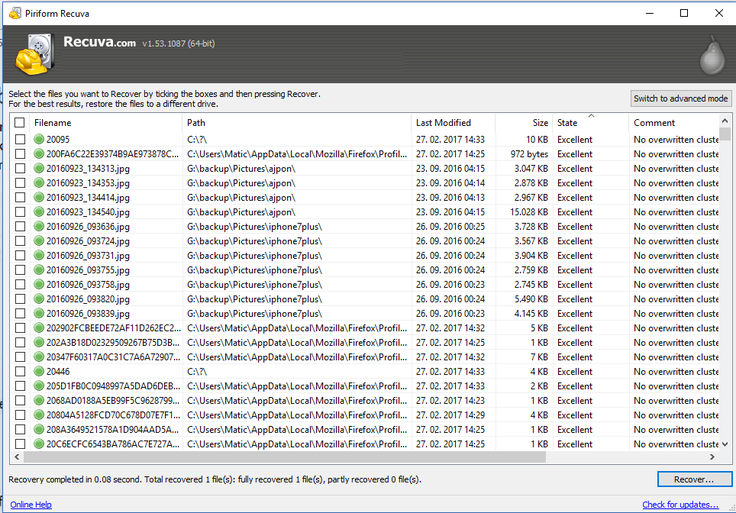Screen dimensions: 736x513
Task: Tick checkbox for file 20095
Action: point(20,139)
